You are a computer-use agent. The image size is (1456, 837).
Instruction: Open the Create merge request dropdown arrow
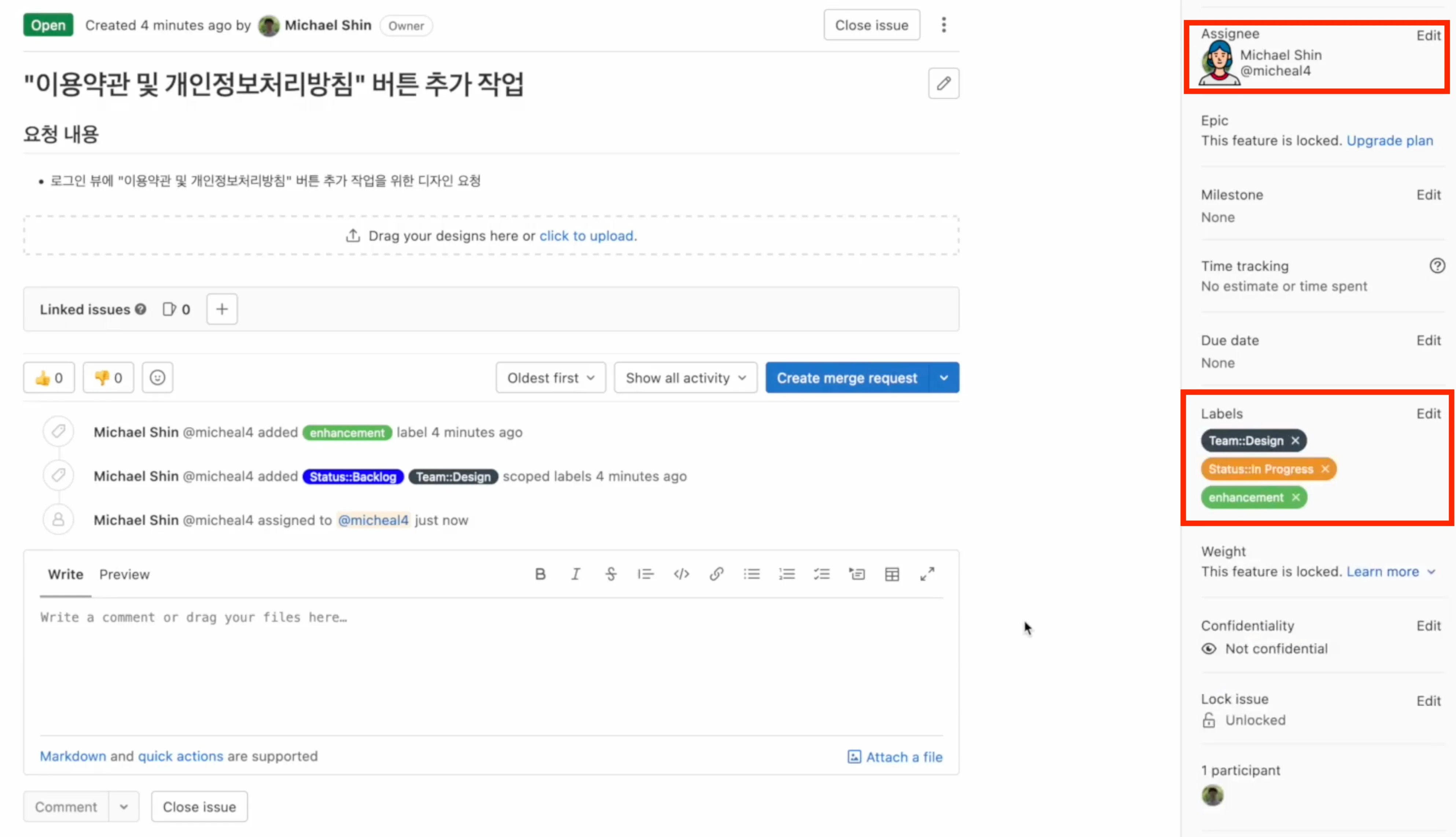944,377
